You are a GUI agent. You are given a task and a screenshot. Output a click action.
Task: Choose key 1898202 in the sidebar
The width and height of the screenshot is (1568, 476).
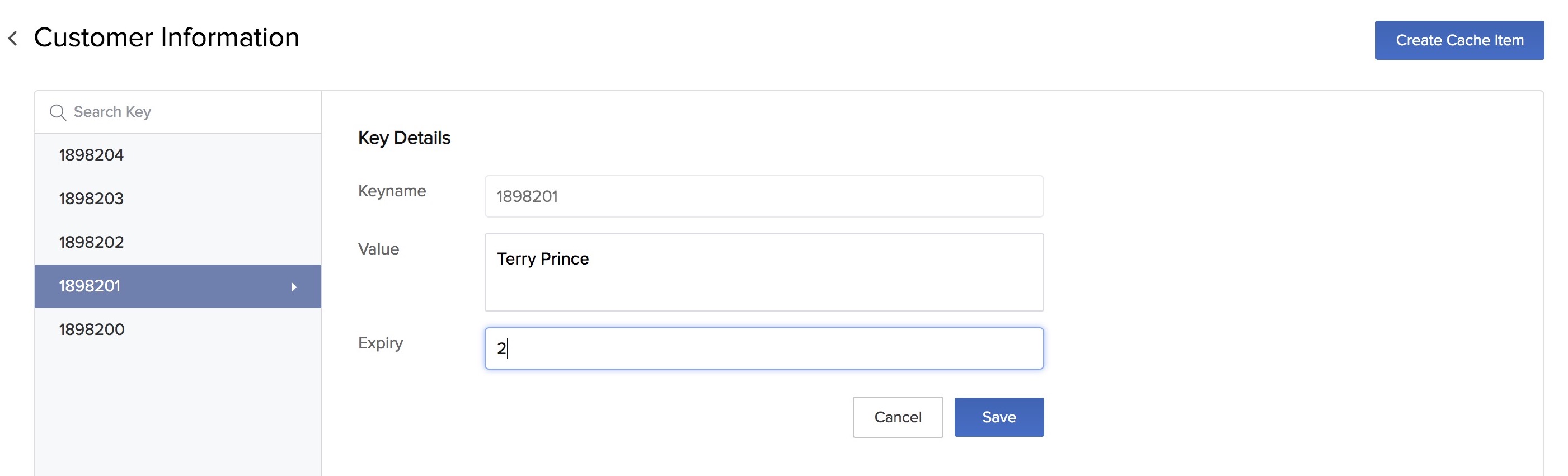tap(91, 242)
